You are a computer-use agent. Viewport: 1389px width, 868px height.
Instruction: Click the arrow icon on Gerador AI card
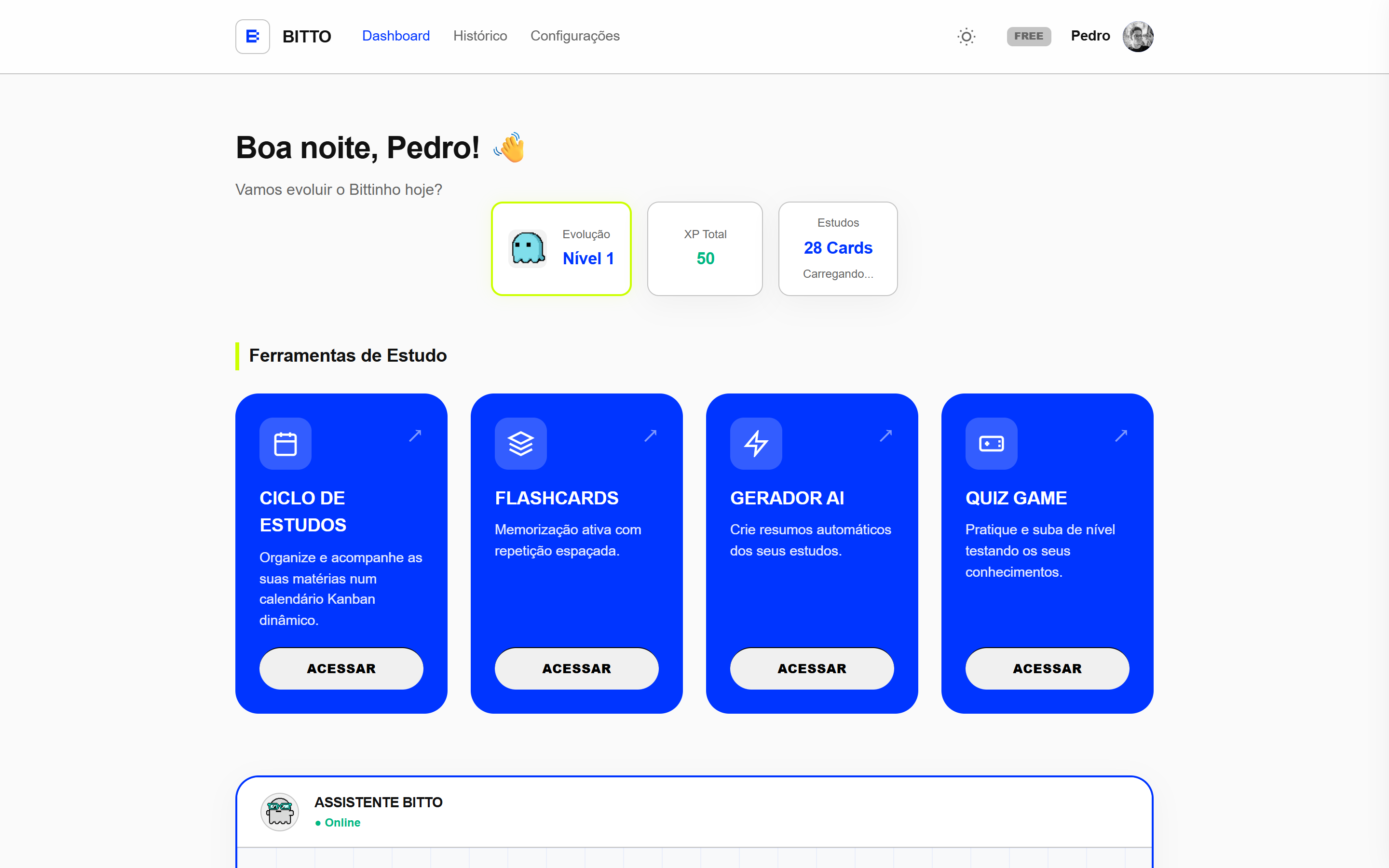tap(886, 435)
